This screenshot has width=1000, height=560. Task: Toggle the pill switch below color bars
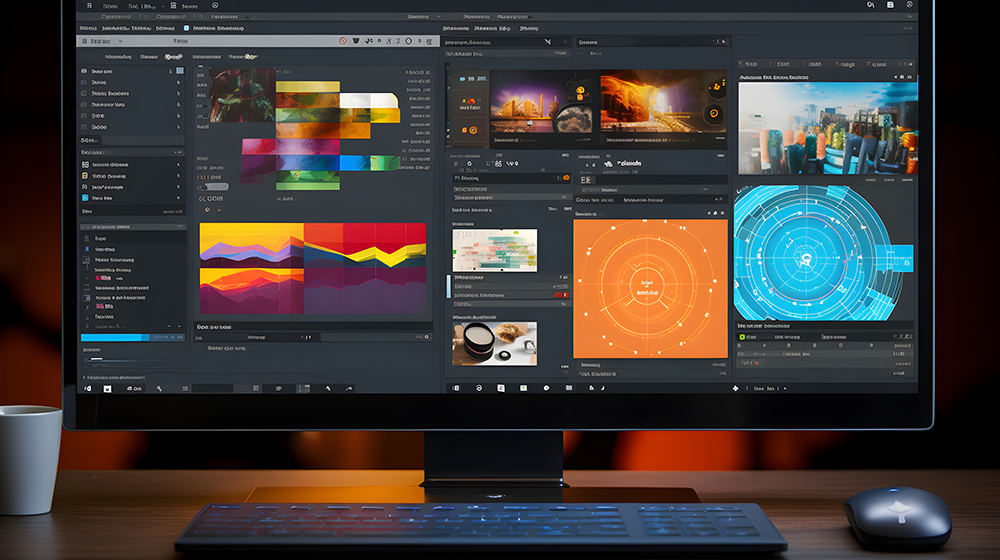point(213,186)
